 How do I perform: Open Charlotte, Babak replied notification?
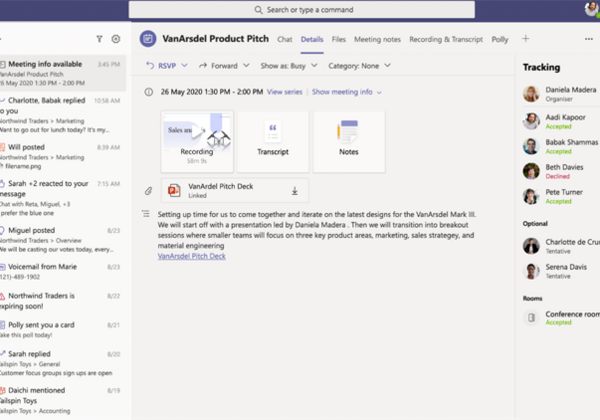point(62,115)
